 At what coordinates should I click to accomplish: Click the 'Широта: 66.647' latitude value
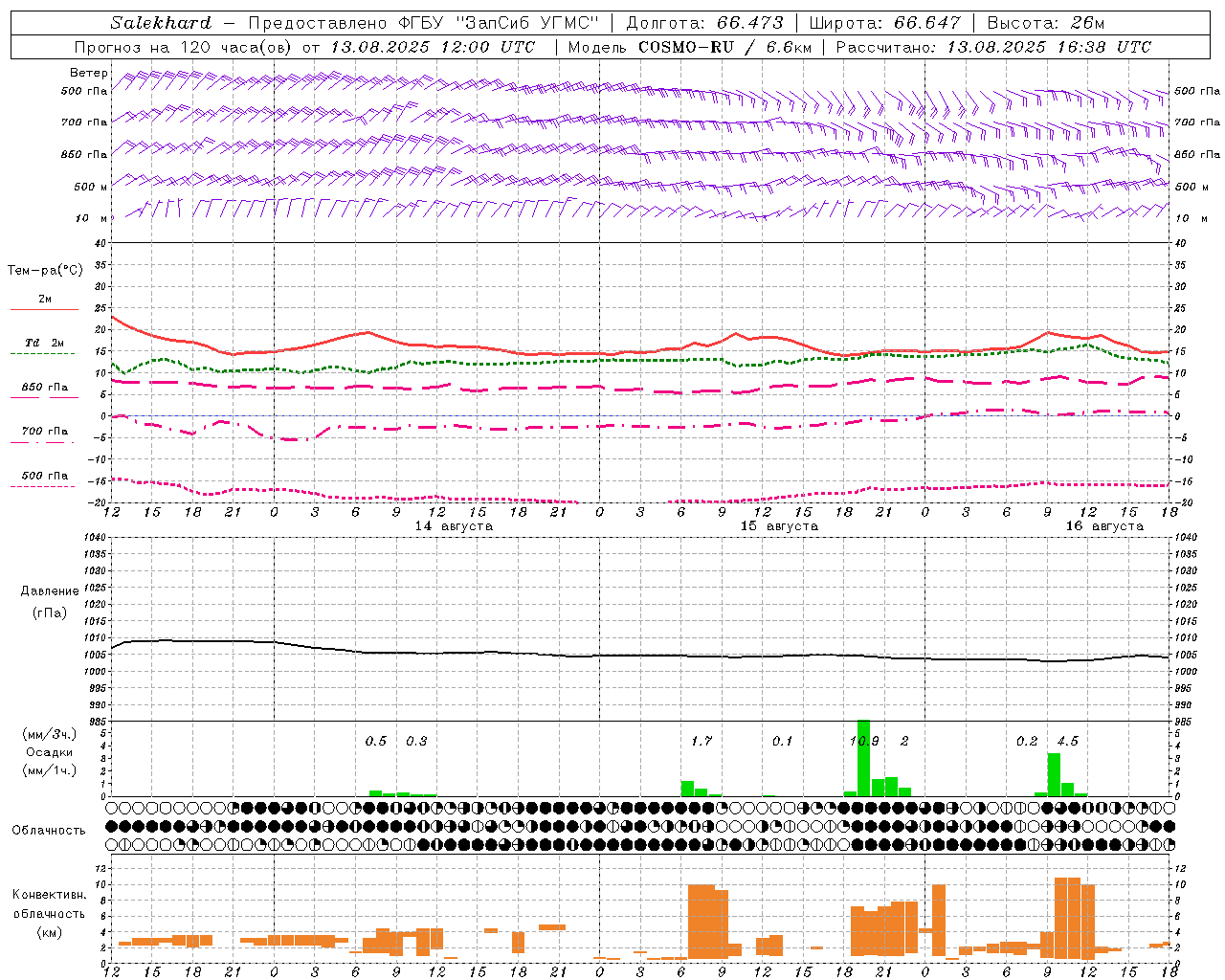(884, 23)
